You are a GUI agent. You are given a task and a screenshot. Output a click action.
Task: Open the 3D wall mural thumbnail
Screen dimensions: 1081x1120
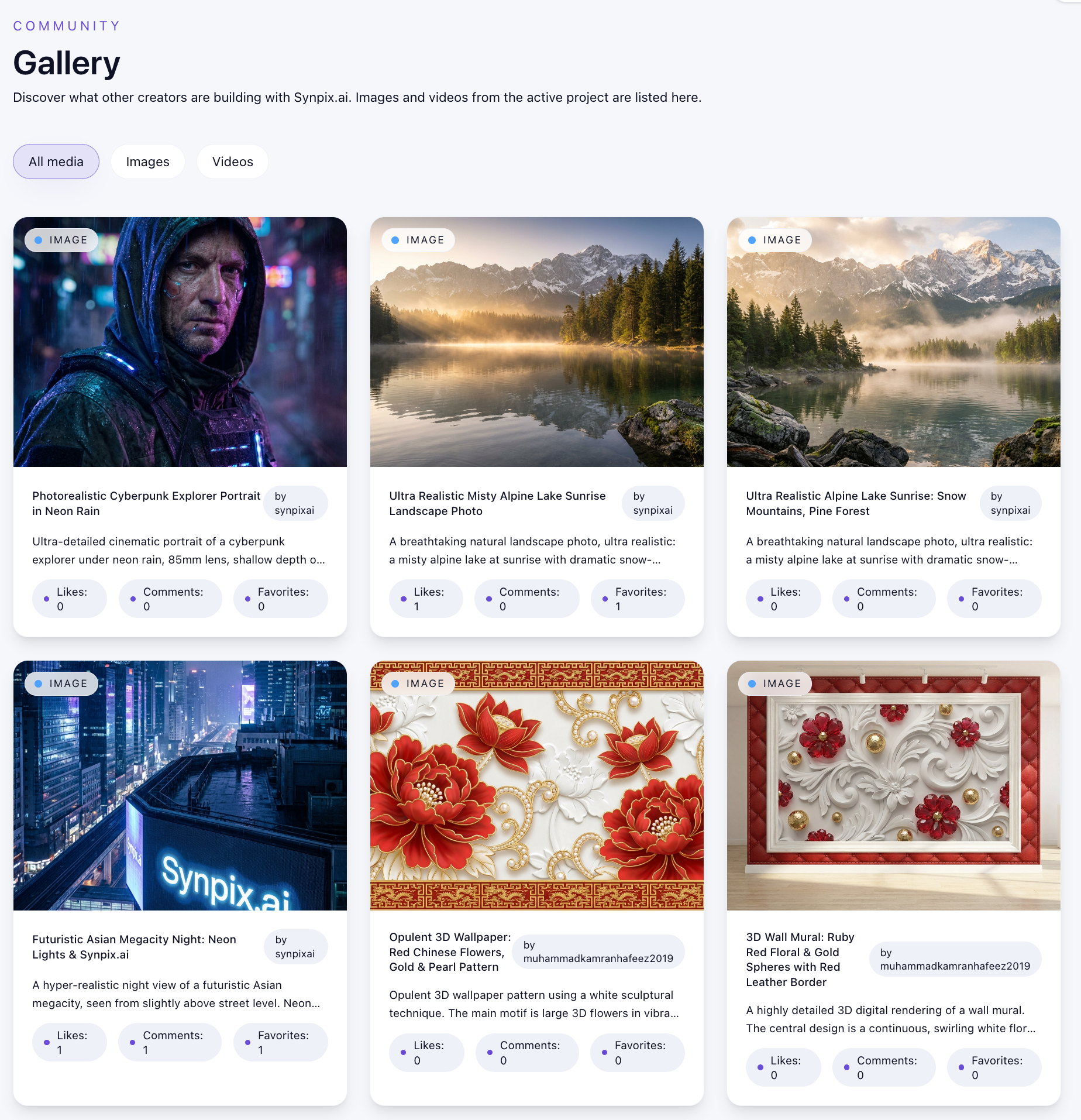click(894, 785)
